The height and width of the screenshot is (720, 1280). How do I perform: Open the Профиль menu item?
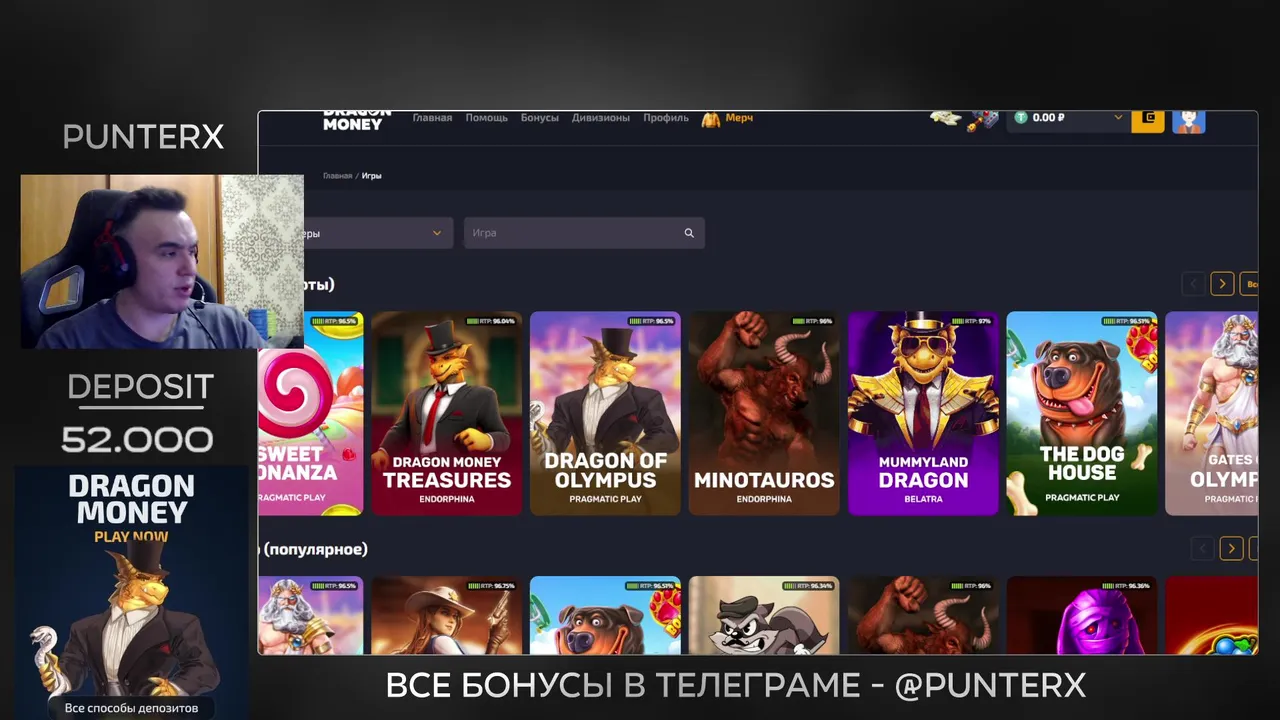(666, 118)
